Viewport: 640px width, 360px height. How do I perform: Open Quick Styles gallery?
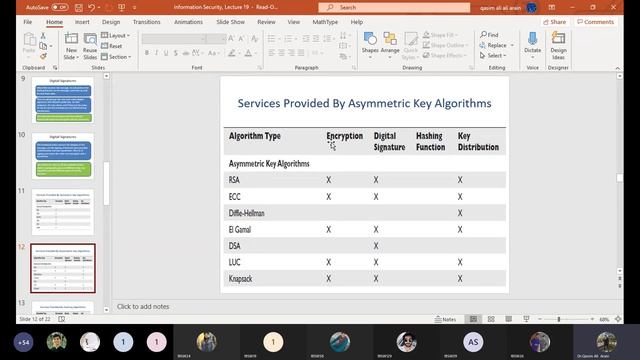(410, 46)
